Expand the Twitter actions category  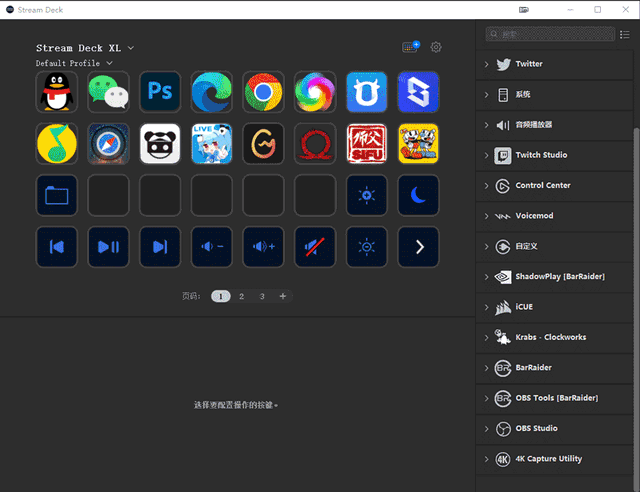click(x=554, y=64)
